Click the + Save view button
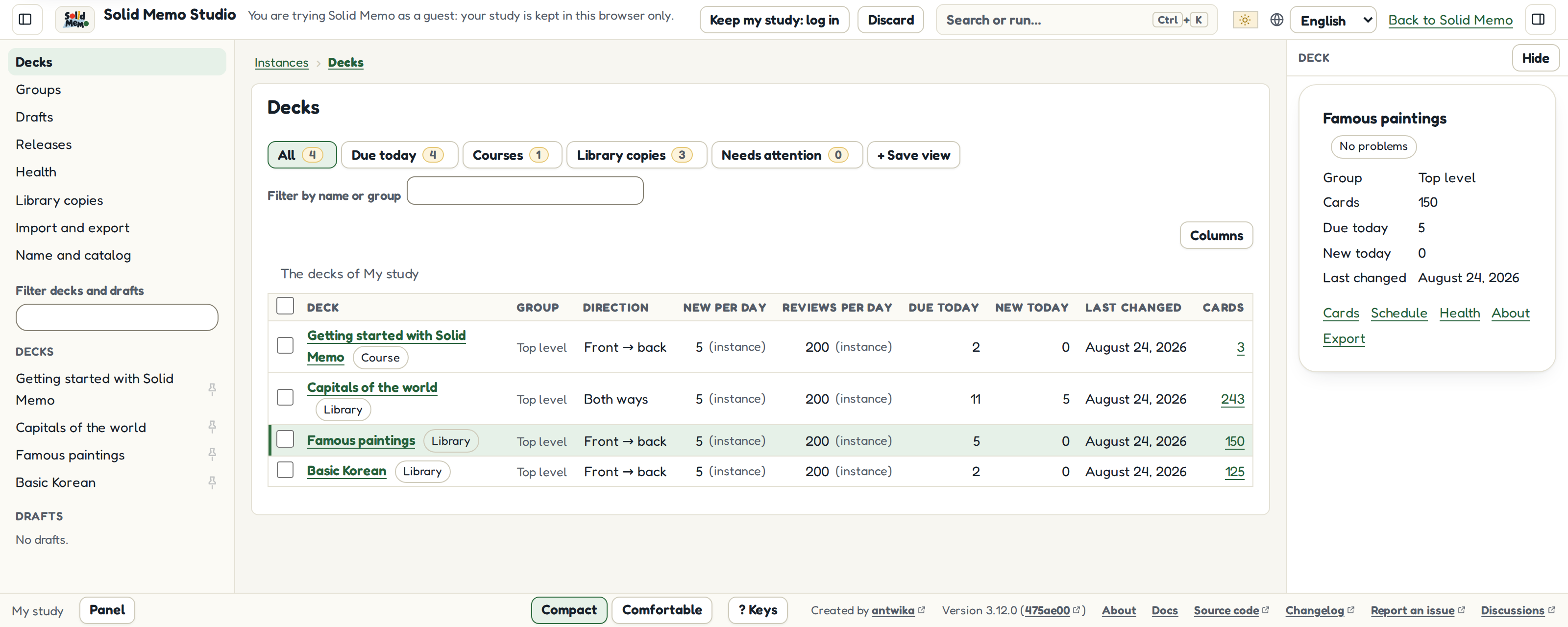The width and height of the screenshot is (1568, 627). pyautogui.click(x=913, y=155)
